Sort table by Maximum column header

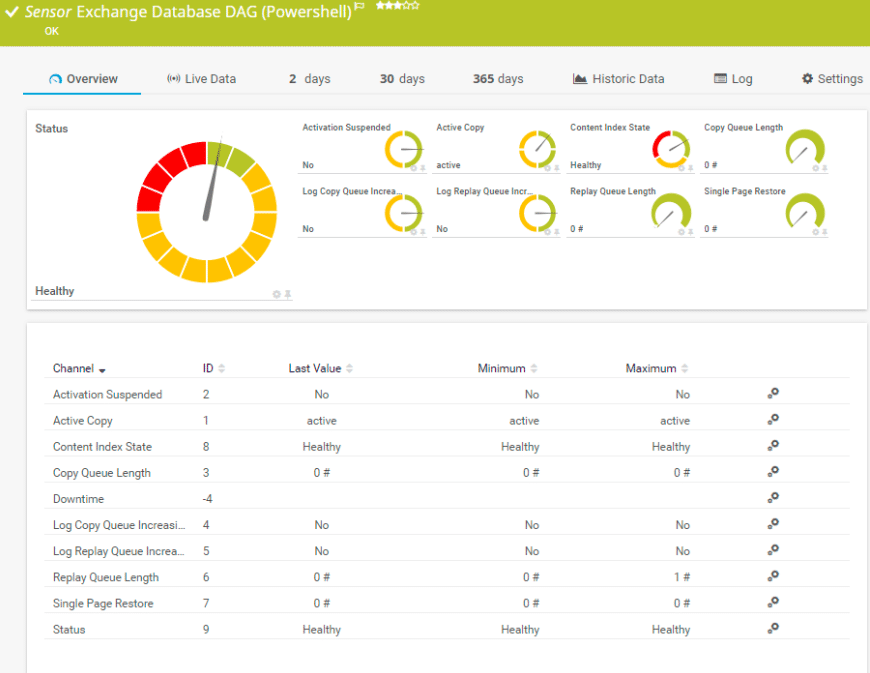pyautogui.click(x=656, y=368)
